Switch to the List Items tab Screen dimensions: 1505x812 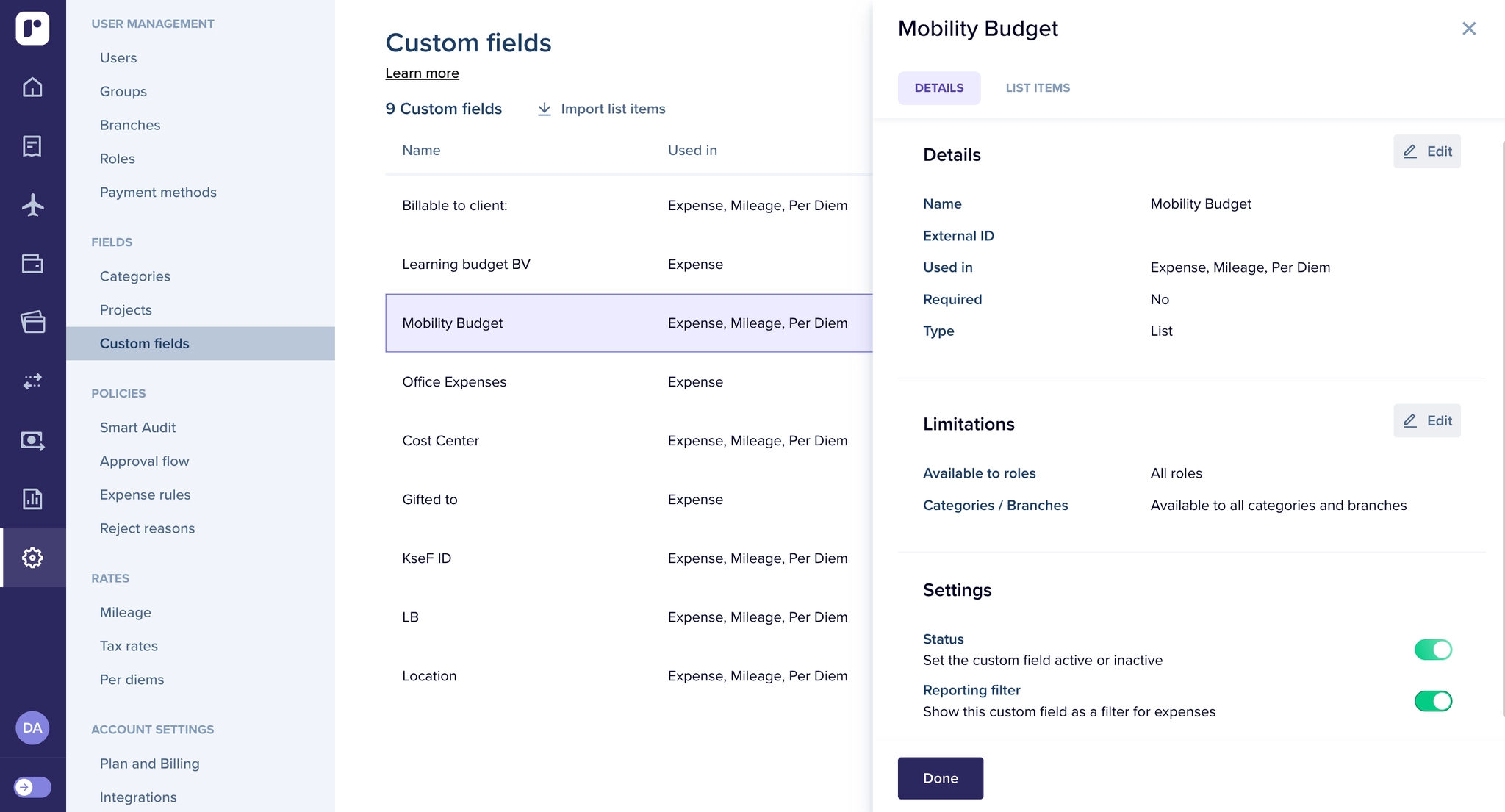point(1037,87)
